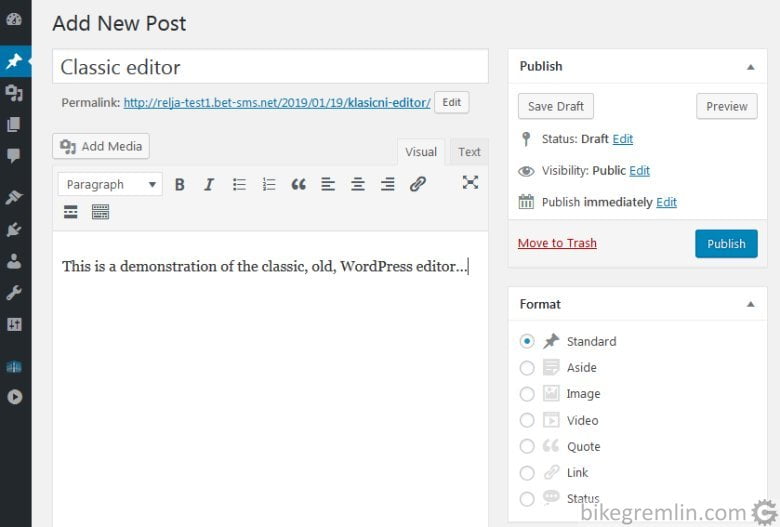Viewport: 780px width, 527px height.
Task: Open the Tools wrench sidebar icon
Action: click(14, 293)
